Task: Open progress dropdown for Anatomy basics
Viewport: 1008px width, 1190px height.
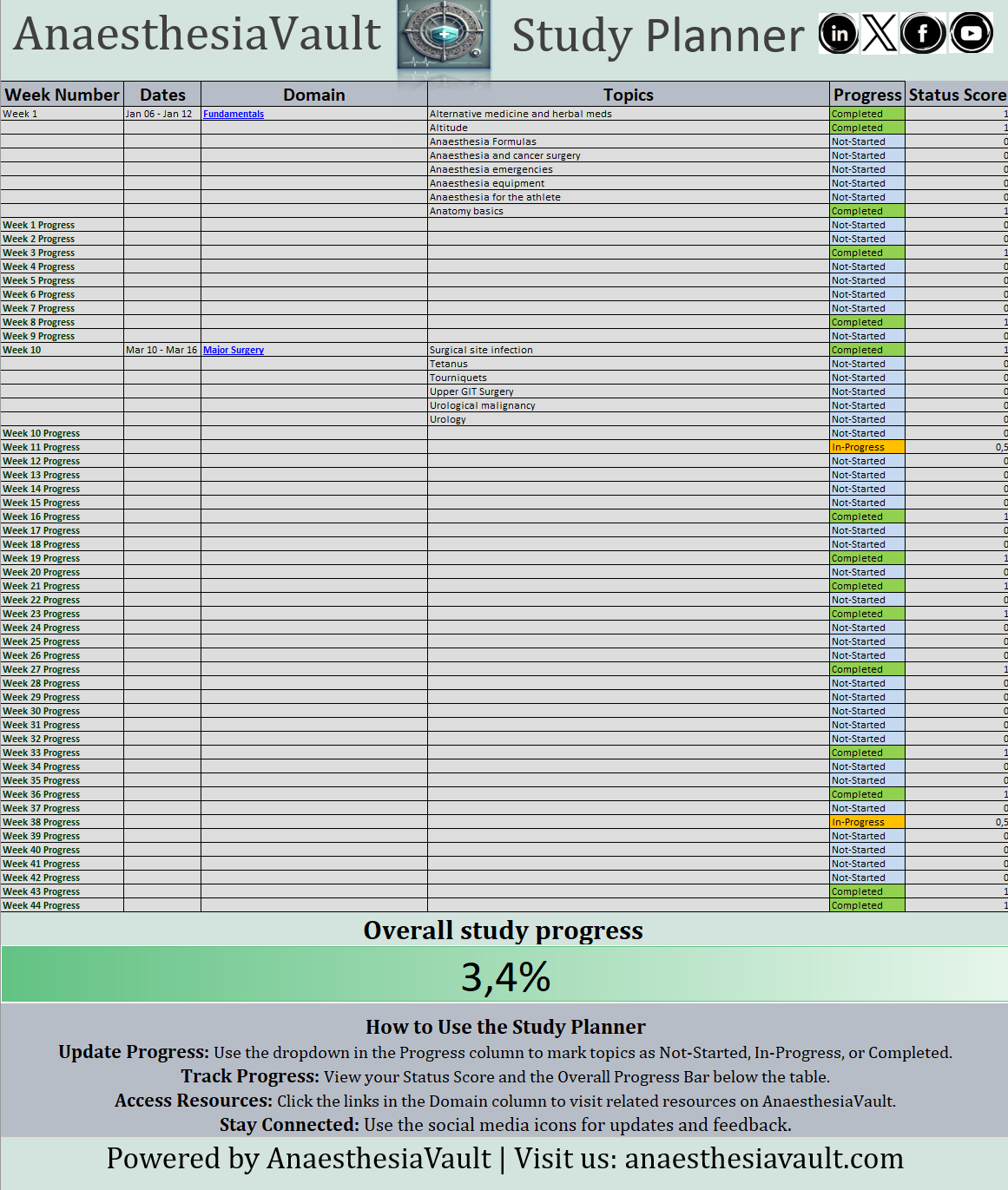Action: pyautogui.click(x=867, y=211)
